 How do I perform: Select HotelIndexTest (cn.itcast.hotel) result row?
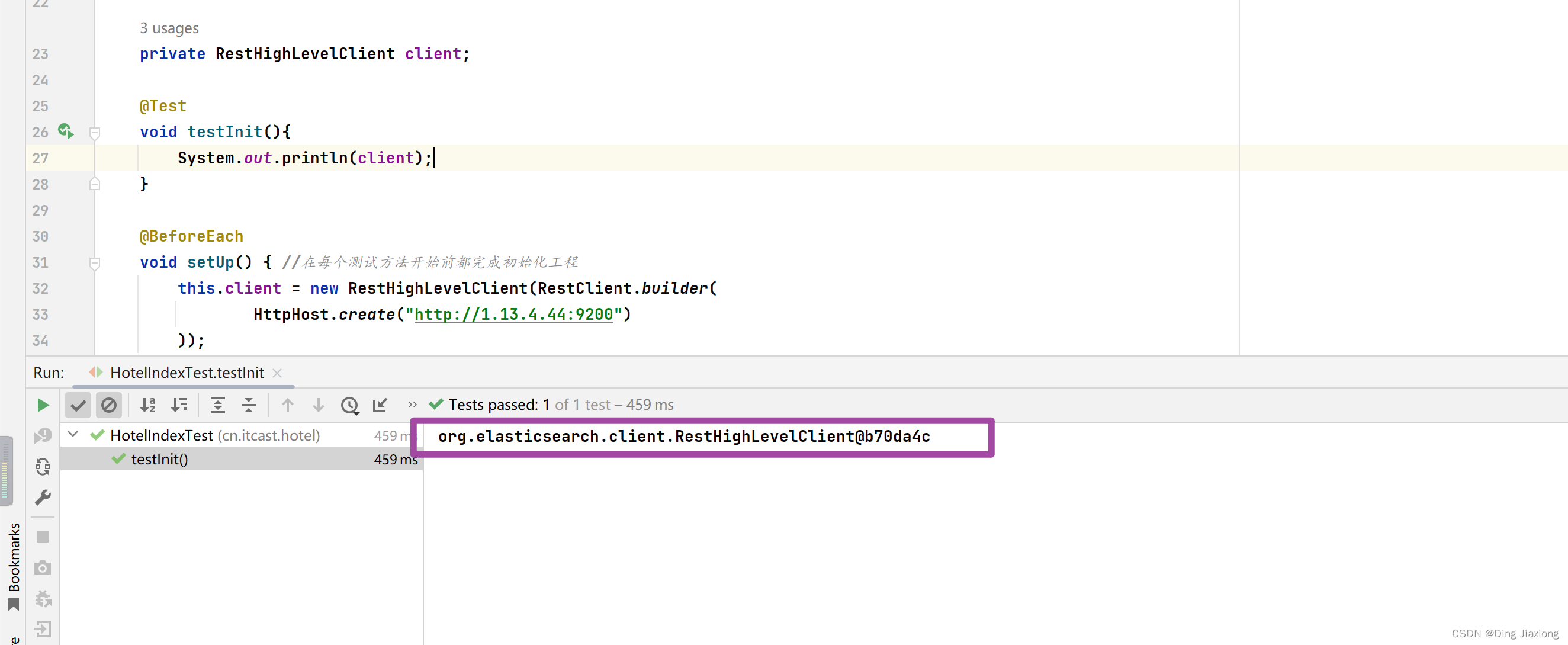242,435
